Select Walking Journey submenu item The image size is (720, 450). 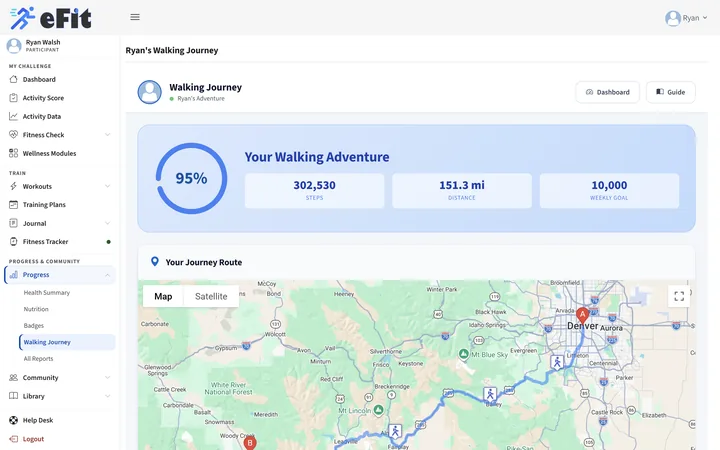[67, 342]
